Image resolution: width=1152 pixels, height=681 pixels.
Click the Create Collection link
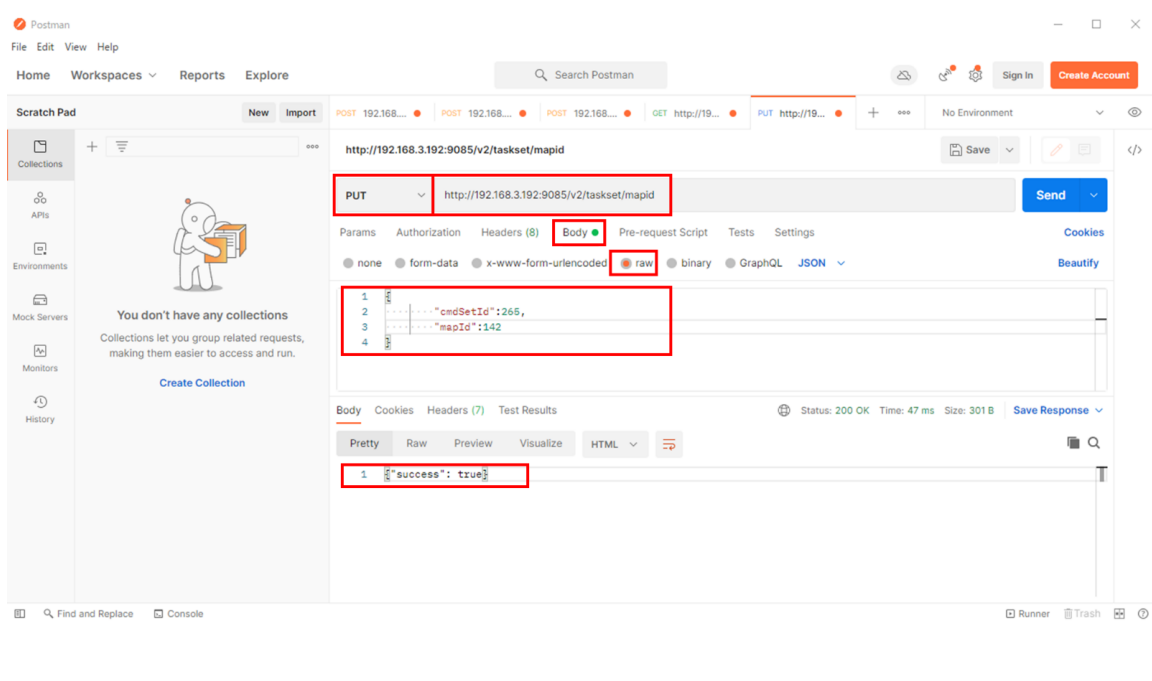(x=202, y=383)
